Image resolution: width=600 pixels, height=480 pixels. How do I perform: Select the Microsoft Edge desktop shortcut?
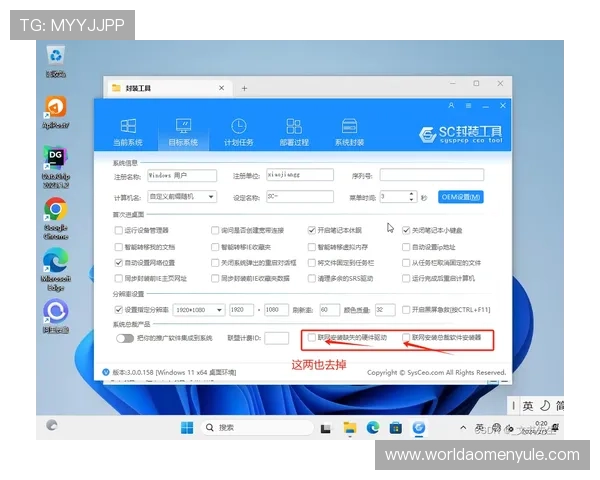pyautogui.click(x=56, y=269)
